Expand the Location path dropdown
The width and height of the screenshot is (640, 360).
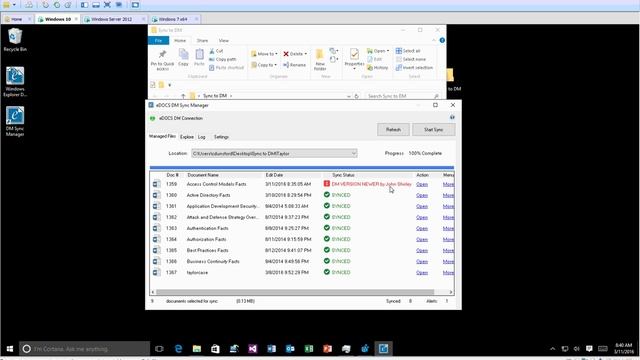(x=353, y=153)
